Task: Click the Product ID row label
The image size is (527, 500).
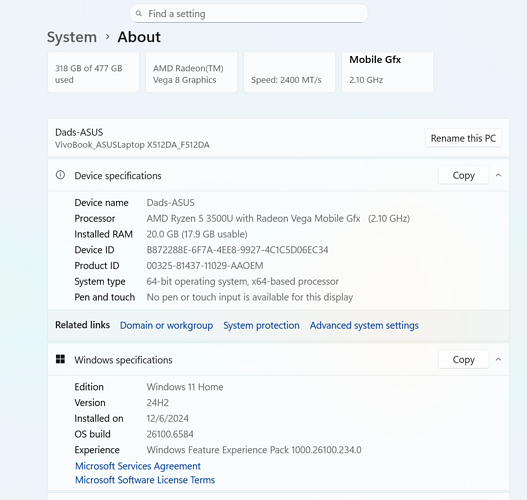Action: (x=97, y=265)
